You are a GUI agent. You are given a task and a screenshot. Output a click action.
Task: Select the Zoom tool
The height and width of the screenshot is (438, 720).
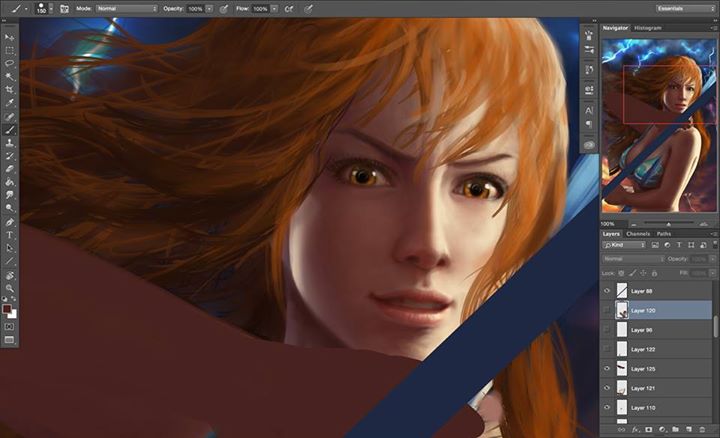(10, 287)
